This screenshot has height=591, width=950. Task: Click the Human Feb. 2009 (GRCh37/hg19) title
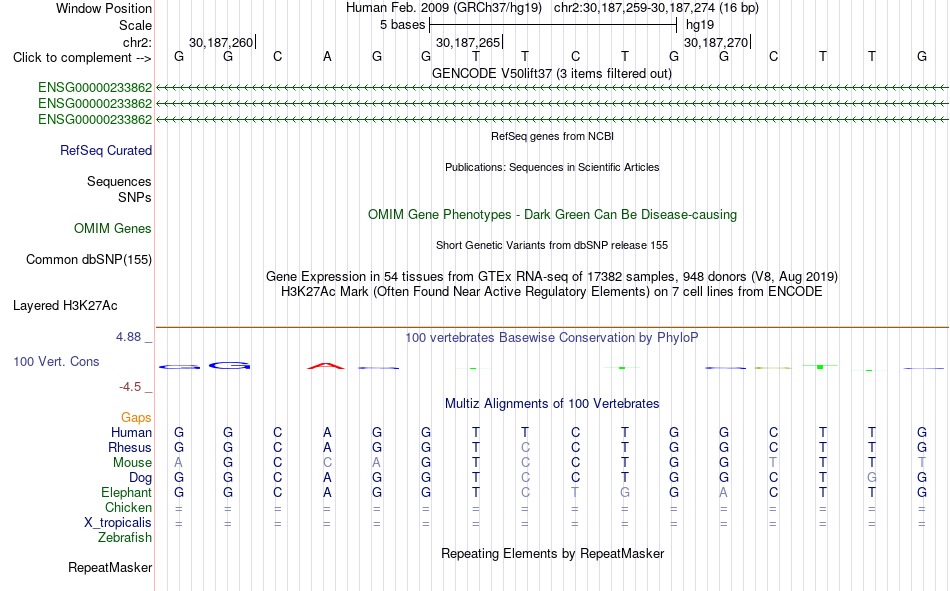point(443,8)
